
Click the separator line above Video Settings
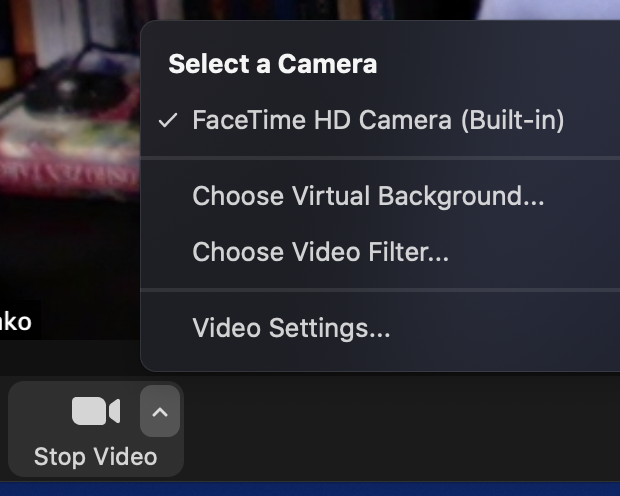pyautogui.click(x=380, y=290)
